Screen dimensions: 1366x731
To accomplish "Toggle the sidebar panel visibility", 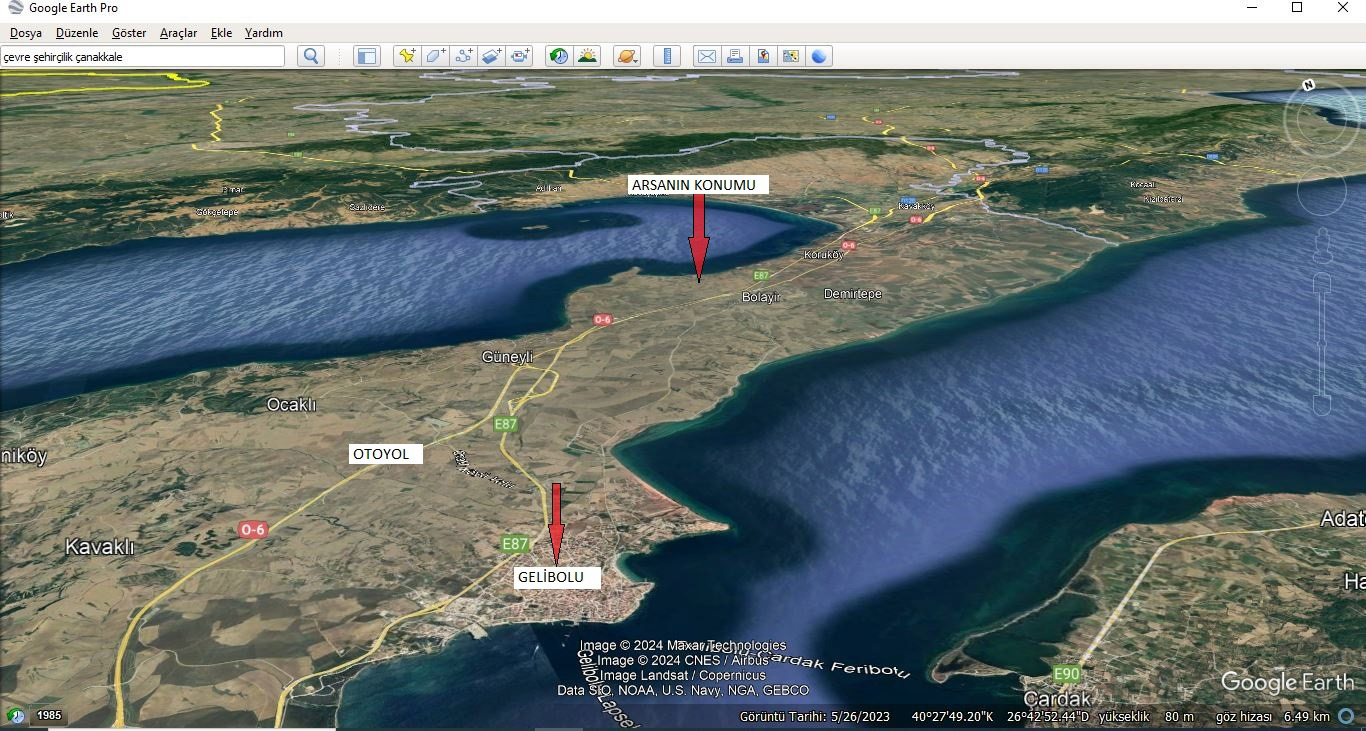I will coord(367,57).
